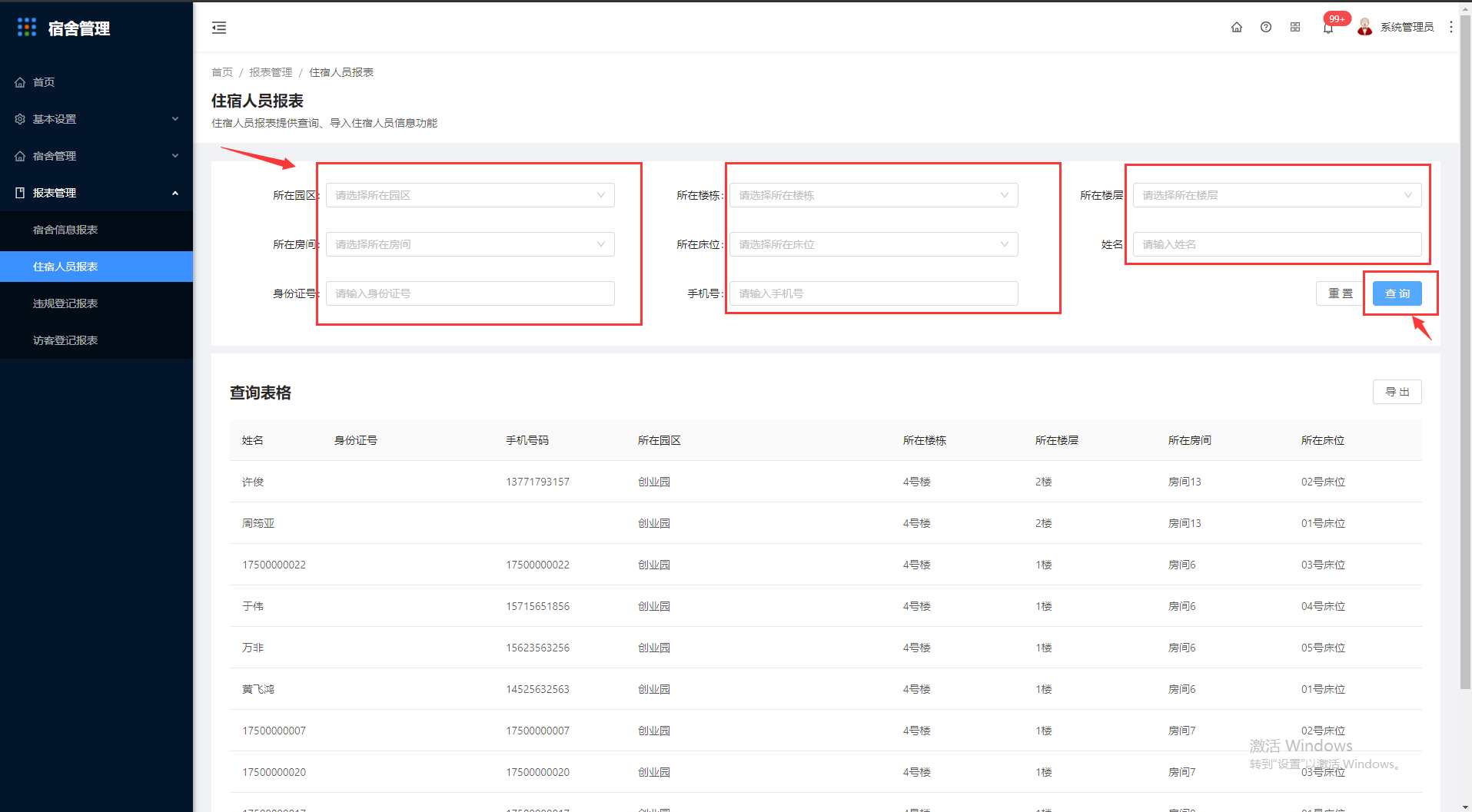This screenshot has height=812, width=1472.
Task: Click phone number 14525632563
Action: [538, 689]
